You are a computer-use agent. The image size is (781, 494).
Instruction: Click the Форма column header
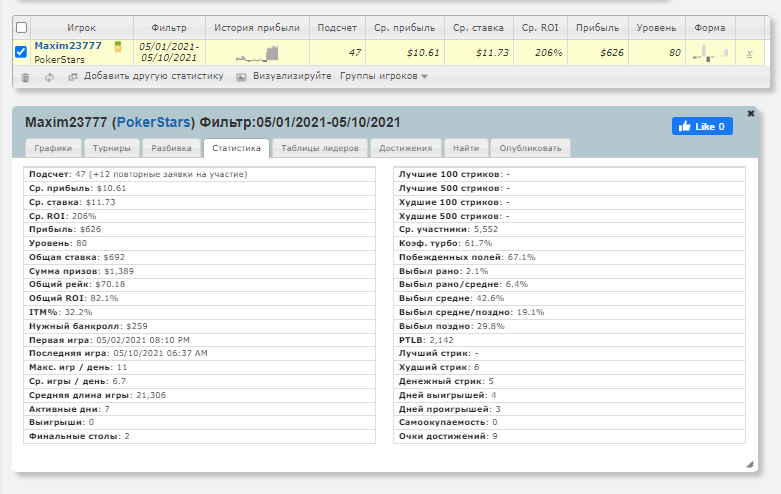[710, 28]
